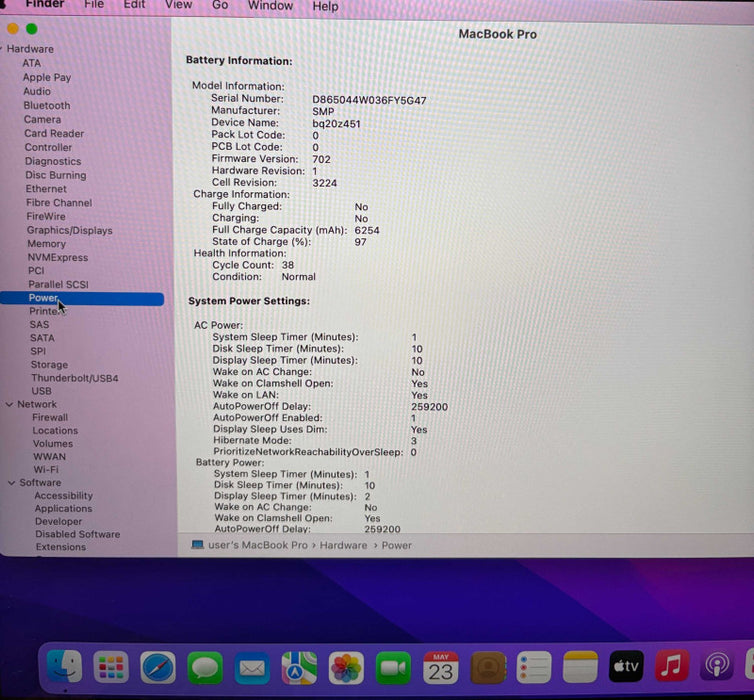Select SATA in the sidebar
The width and height of the screenshot is (754, 700).
pyautogui.click(x=42, y=338)
